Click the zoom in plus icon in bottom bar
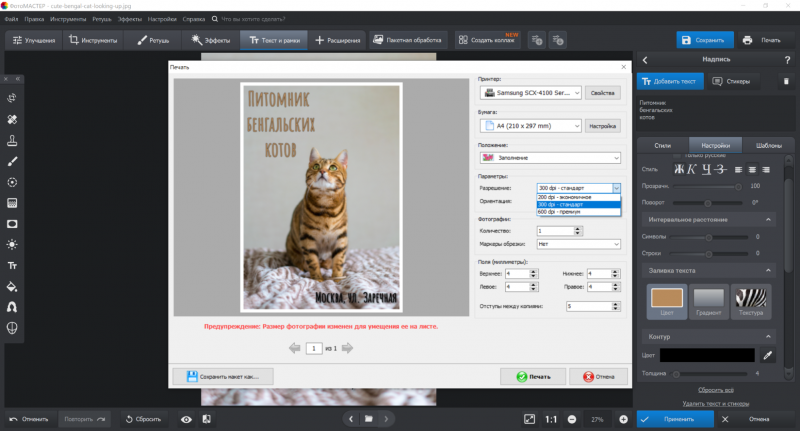 (623, 419)
